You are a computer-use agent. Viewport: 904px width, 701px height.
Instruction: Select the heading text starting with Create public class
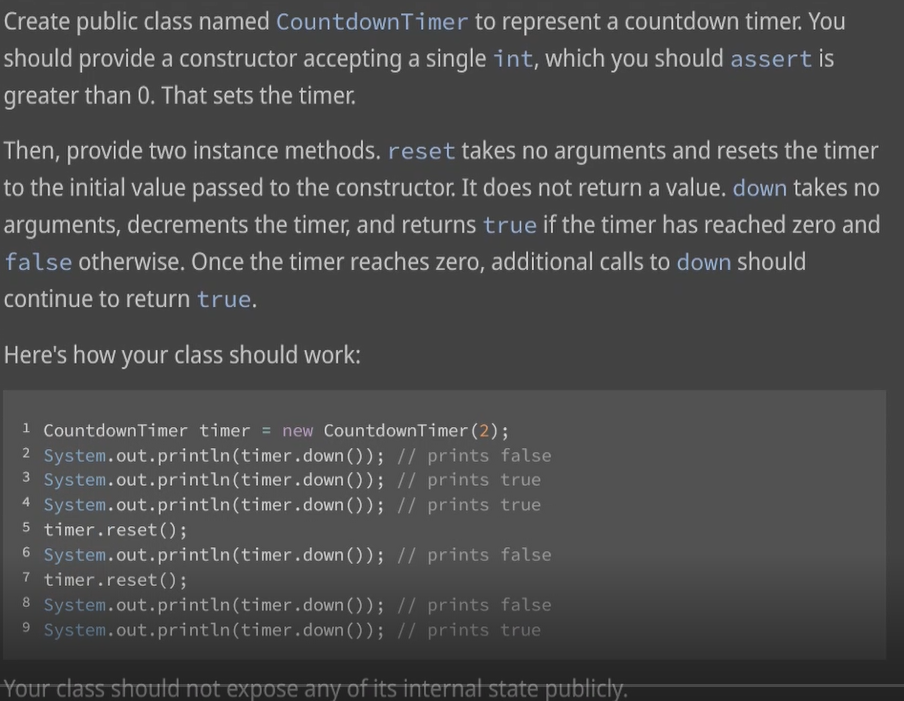(x=130, y=21)
